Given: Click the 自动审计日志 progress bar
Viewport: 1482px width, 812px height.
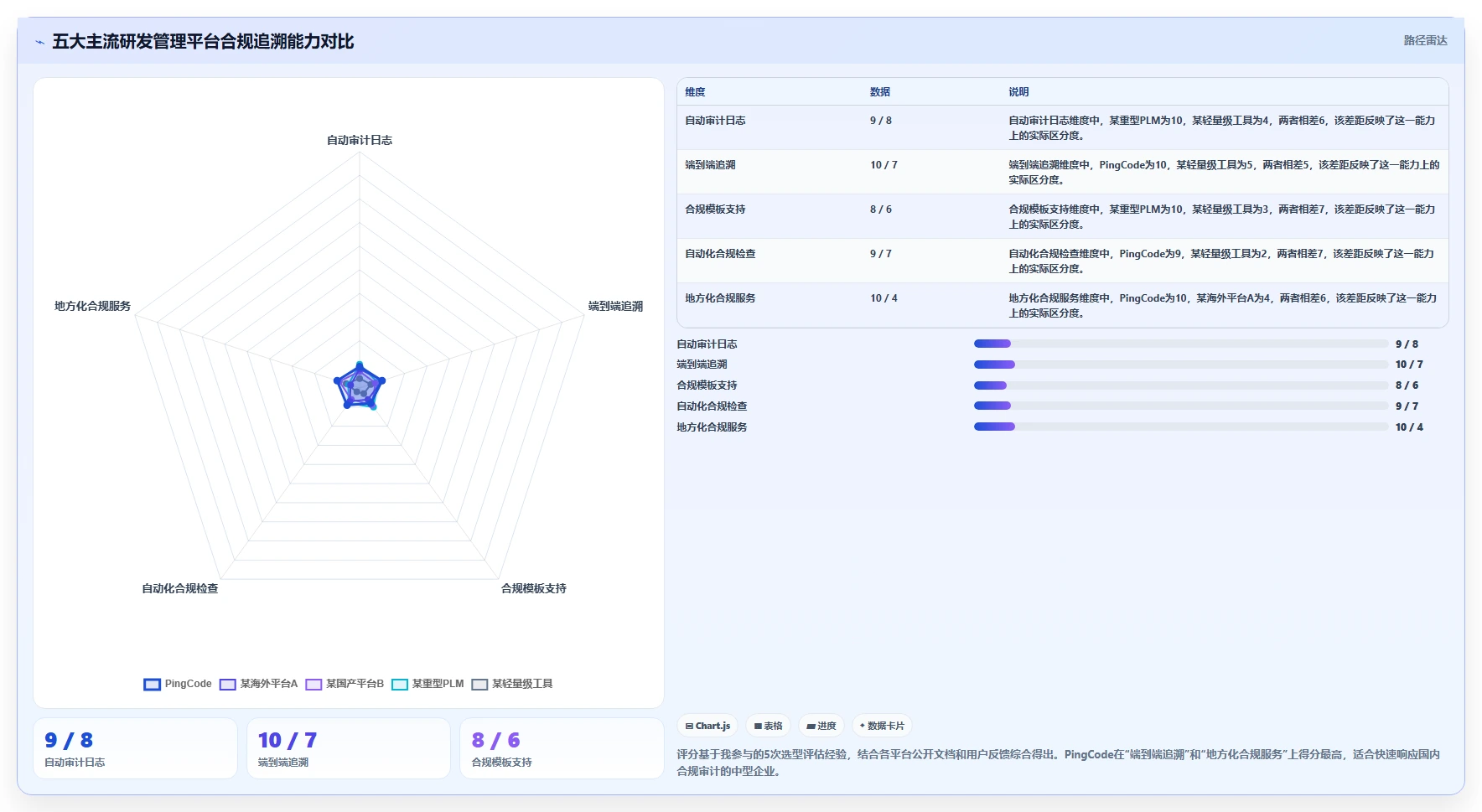Looking at the screenshot, I should (x=1181, y=344).
